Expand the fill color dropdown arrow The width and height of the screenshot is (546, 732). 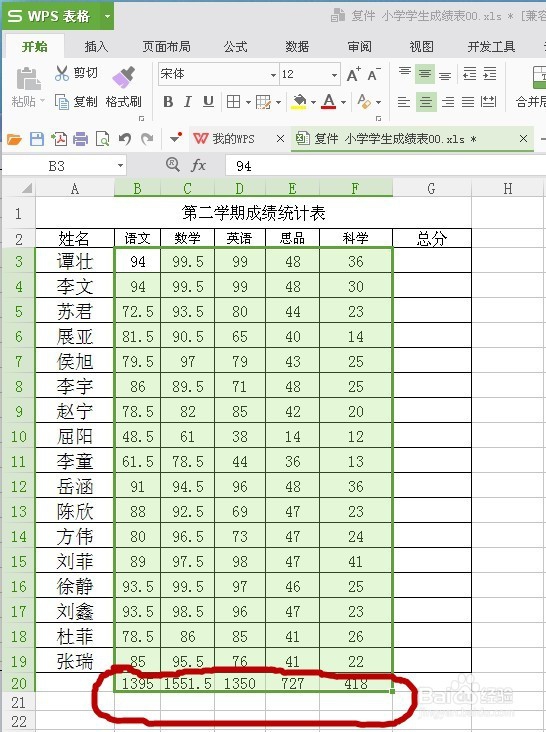pyautogui.click(x=313, y=102)
